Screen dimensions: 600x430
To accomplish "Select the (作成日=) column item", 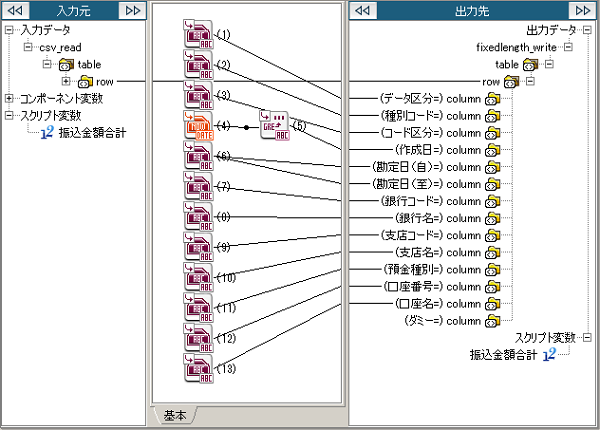I will (x=439, y=149).
